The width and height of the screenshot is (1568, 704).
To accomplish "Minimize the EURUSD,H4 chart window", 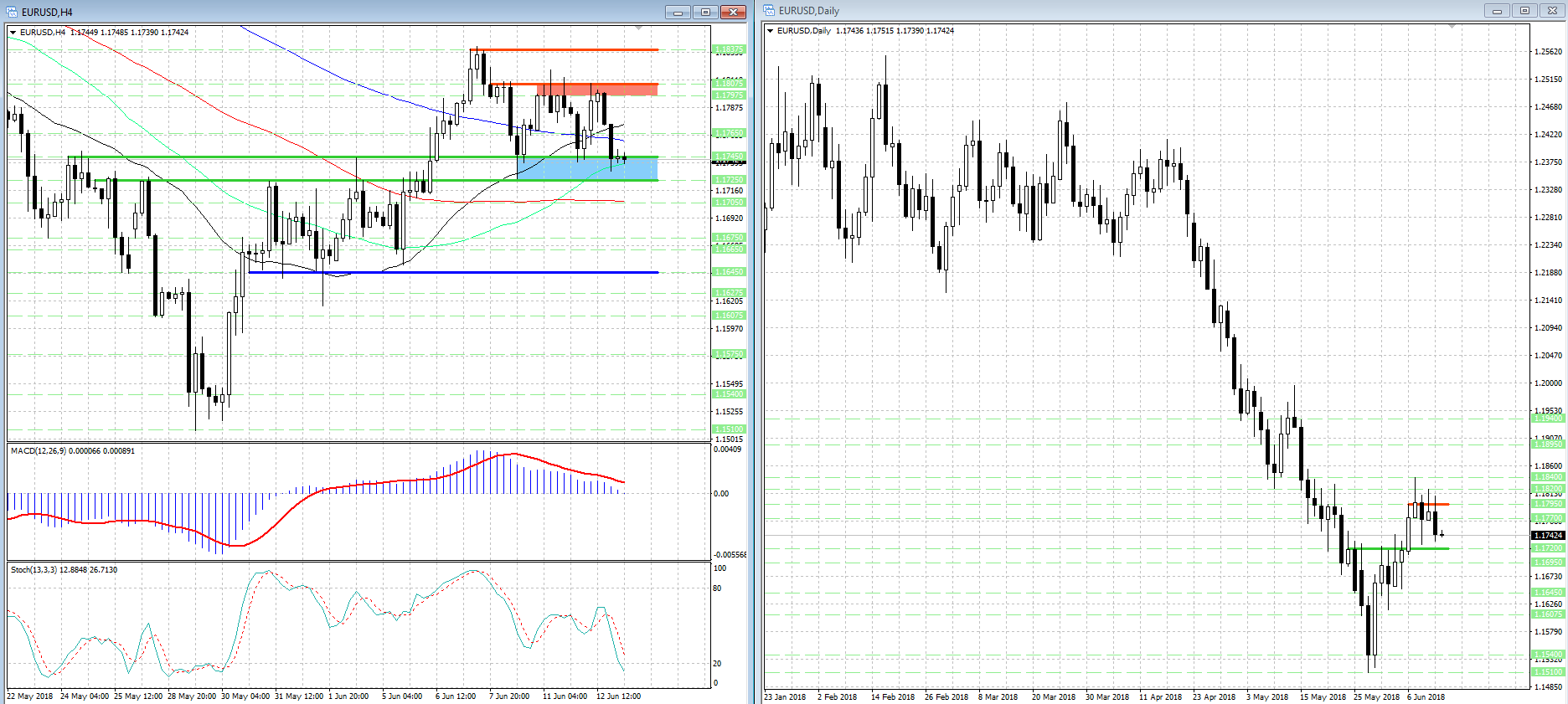I will pos(678,12).
